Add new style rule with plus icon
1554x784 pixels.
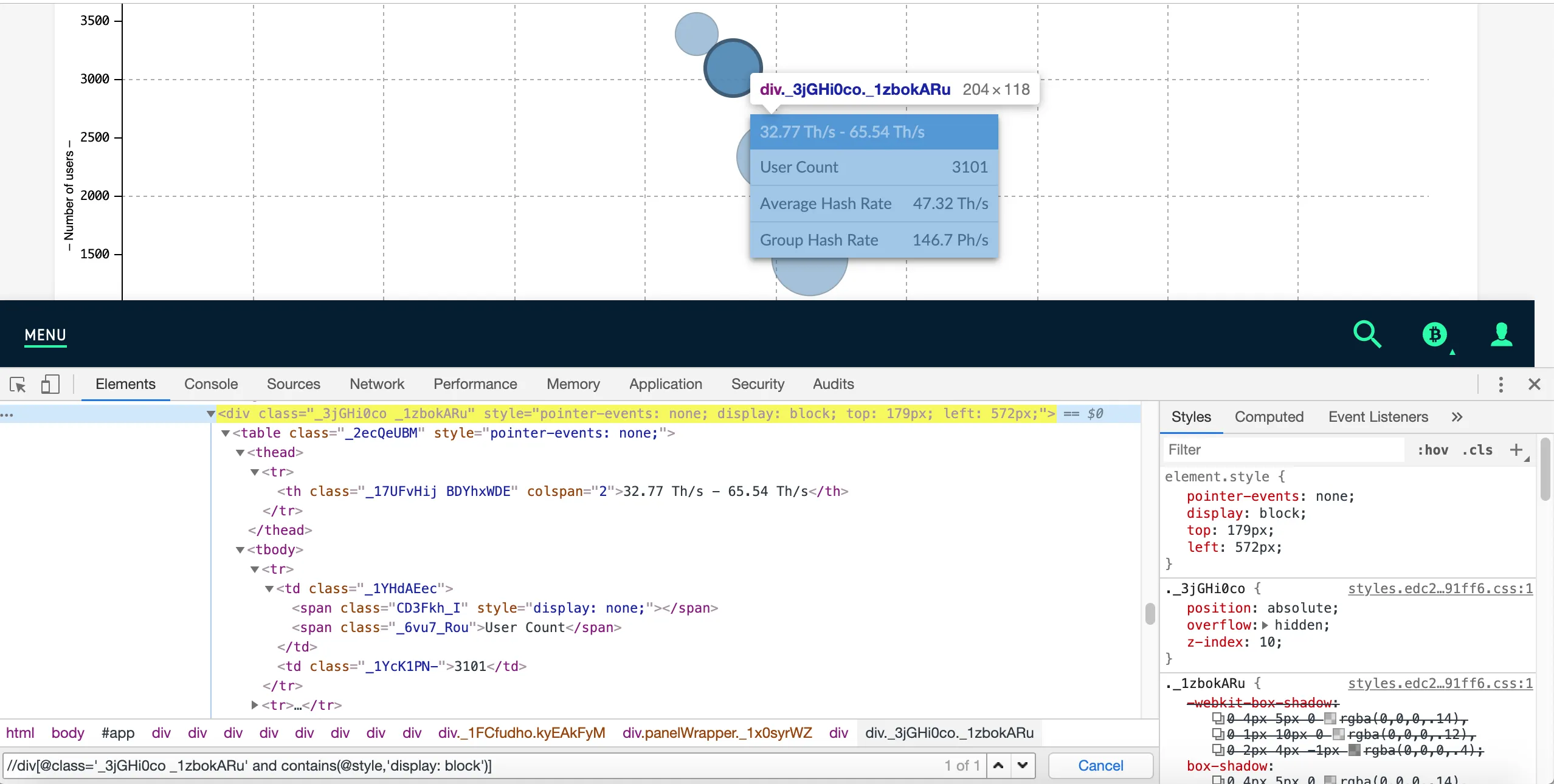pyautogui.click(x=1516, y=450)
